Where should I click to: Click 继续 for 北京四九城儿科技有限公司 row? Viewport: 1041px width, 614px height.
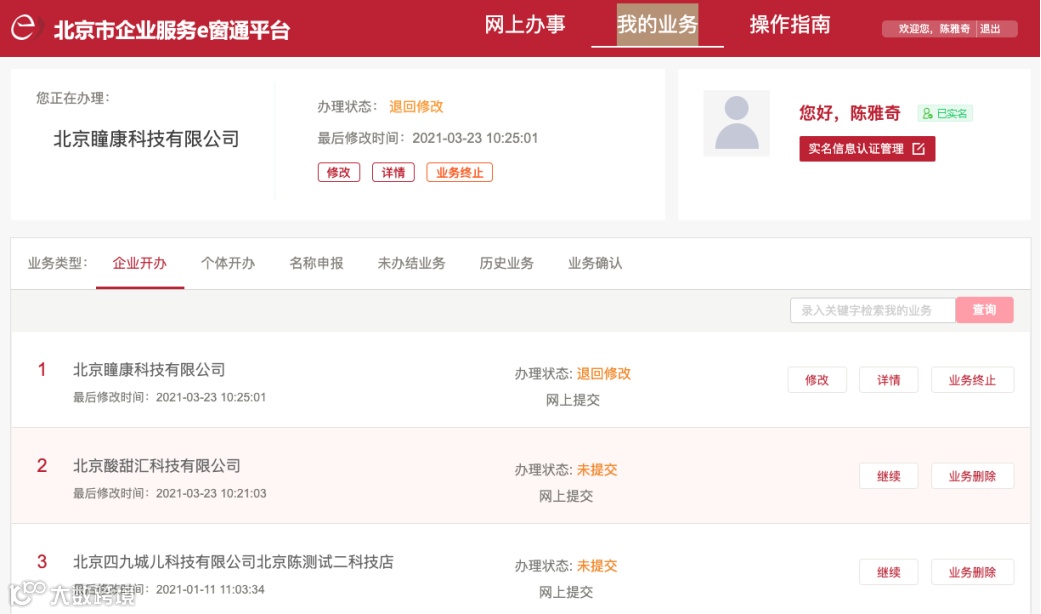[888, 572]
